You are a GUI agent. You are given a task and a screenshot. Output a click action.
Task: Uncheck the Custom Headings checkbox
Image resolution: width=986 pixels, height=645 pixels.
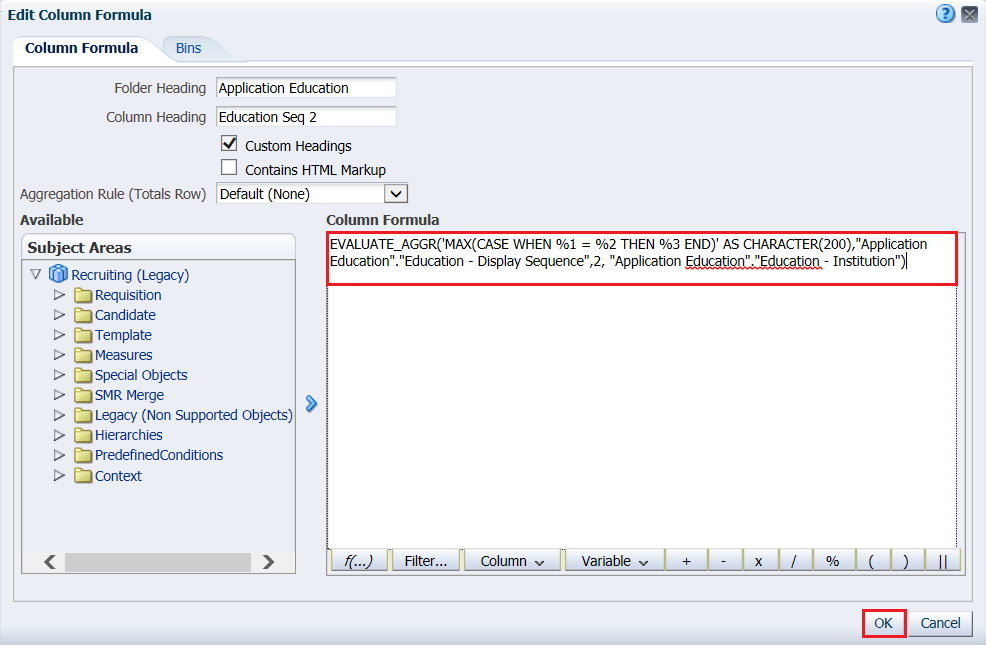(x=229, y=144)
